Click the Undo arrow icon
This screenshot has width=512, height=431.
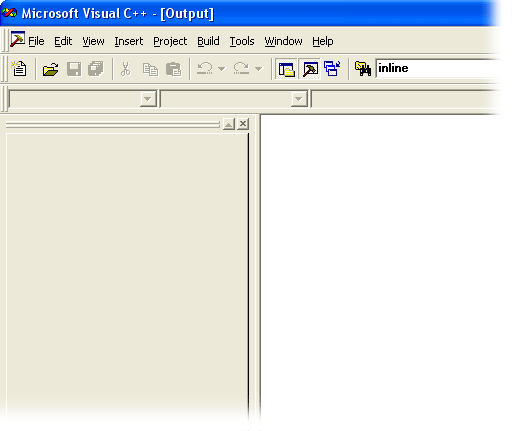[204, 69]
